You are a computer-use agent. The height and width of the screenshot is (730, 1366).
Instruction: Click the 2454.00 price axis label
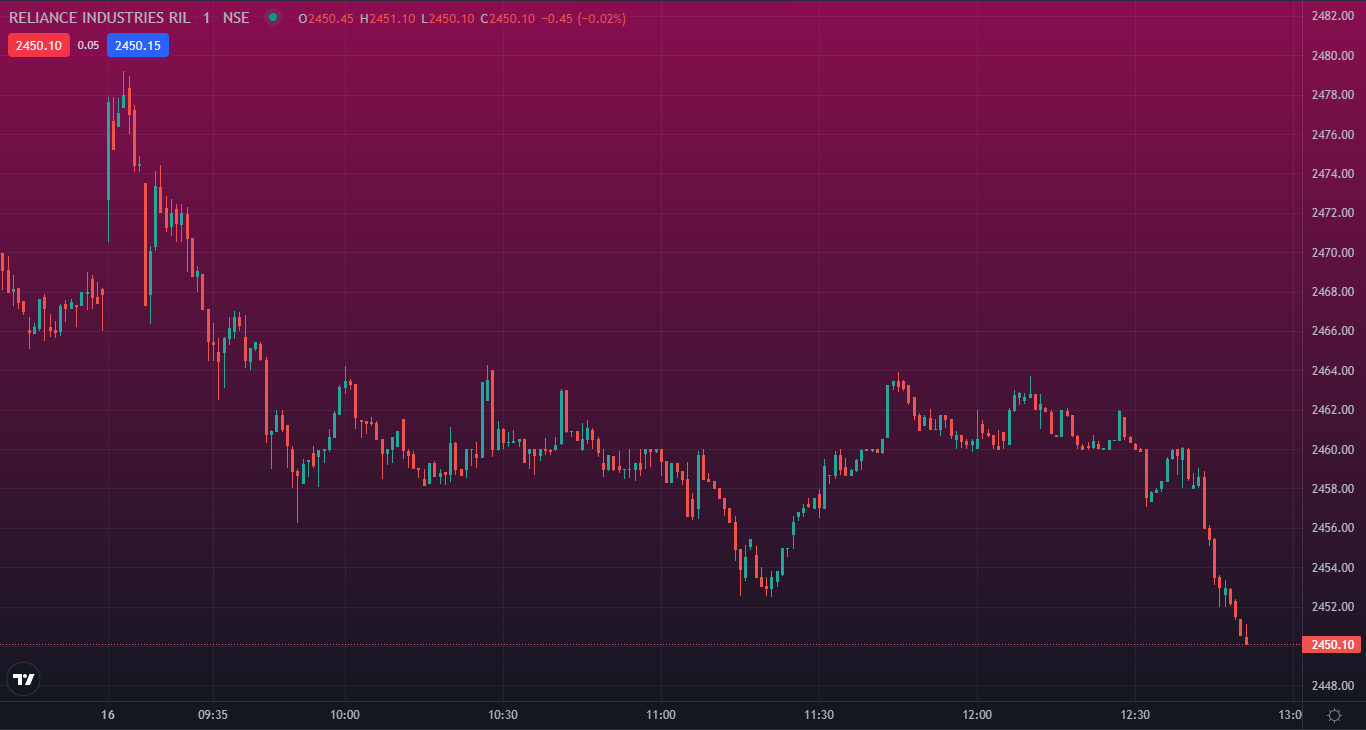pyautogui.click(x=1332, y=568)
